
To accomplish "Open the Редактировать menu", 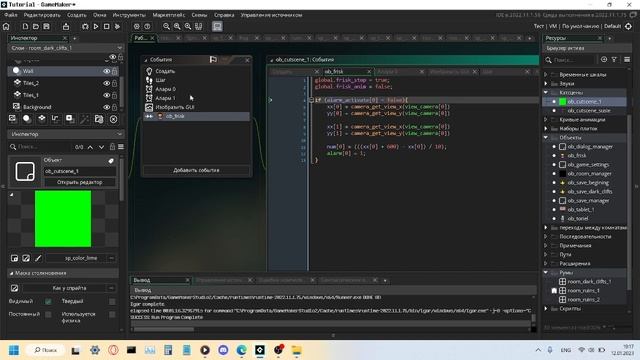I will [x=42, y=15].
